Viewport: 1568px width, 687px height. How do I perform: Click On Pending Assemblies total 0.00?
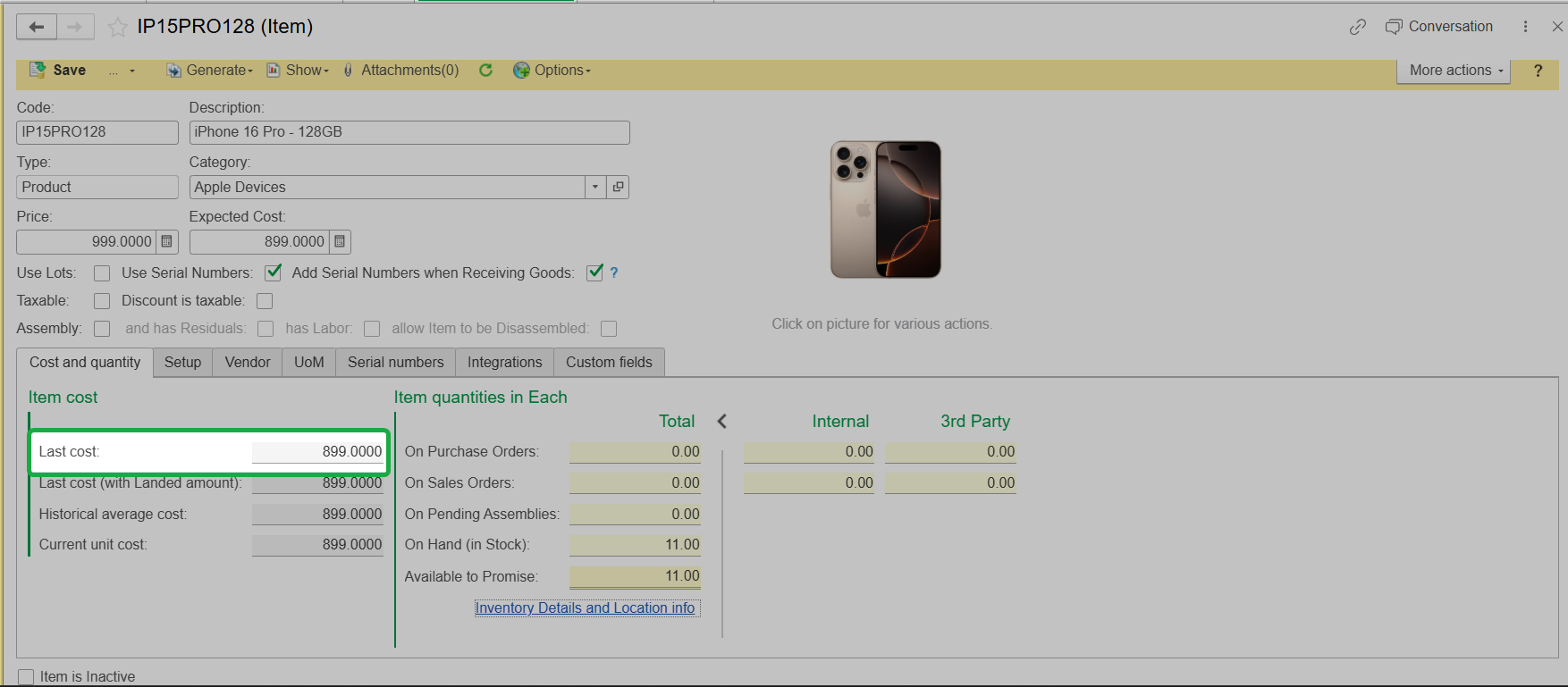[635, 515]
